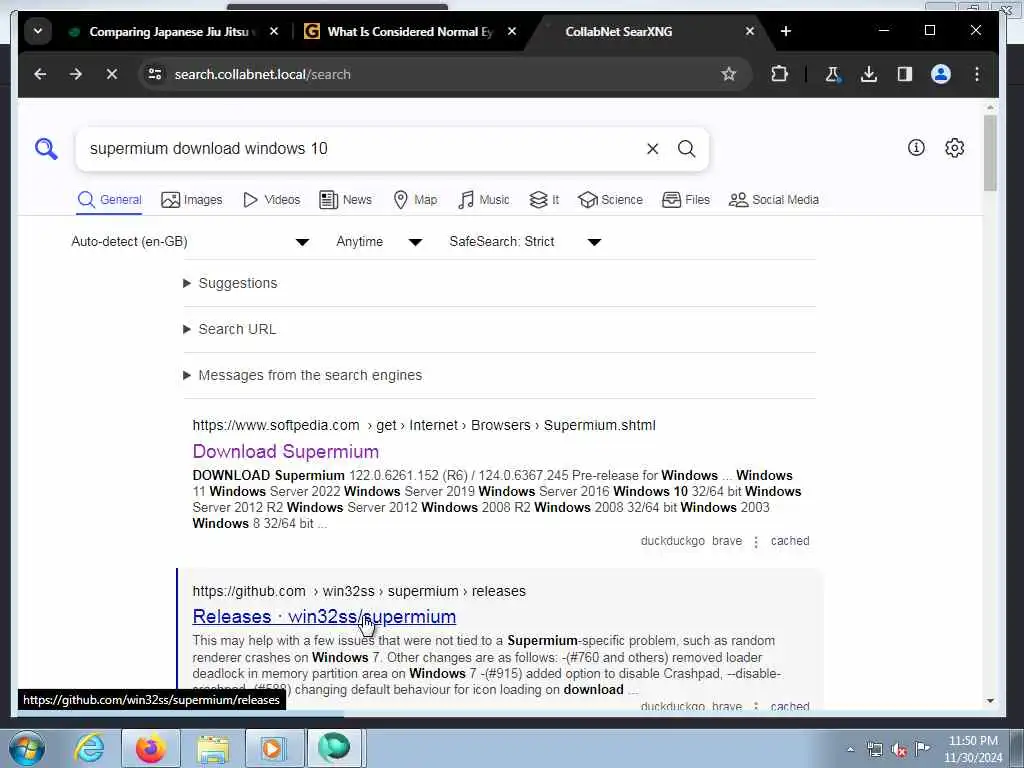Open Chrome Labs flask icon
The width and height of the screenshot is (1024, 768).
pos(833,74)
